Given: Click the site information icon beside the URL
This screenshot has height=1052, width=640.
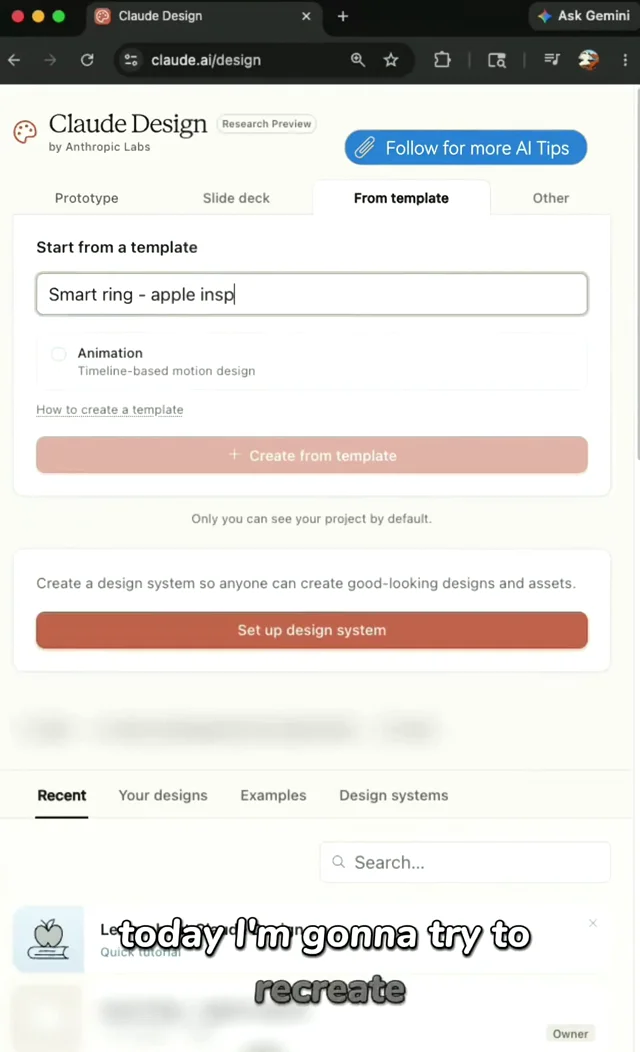Looking at the screenshot, I should pyautogui.click(x=131, y=60).
